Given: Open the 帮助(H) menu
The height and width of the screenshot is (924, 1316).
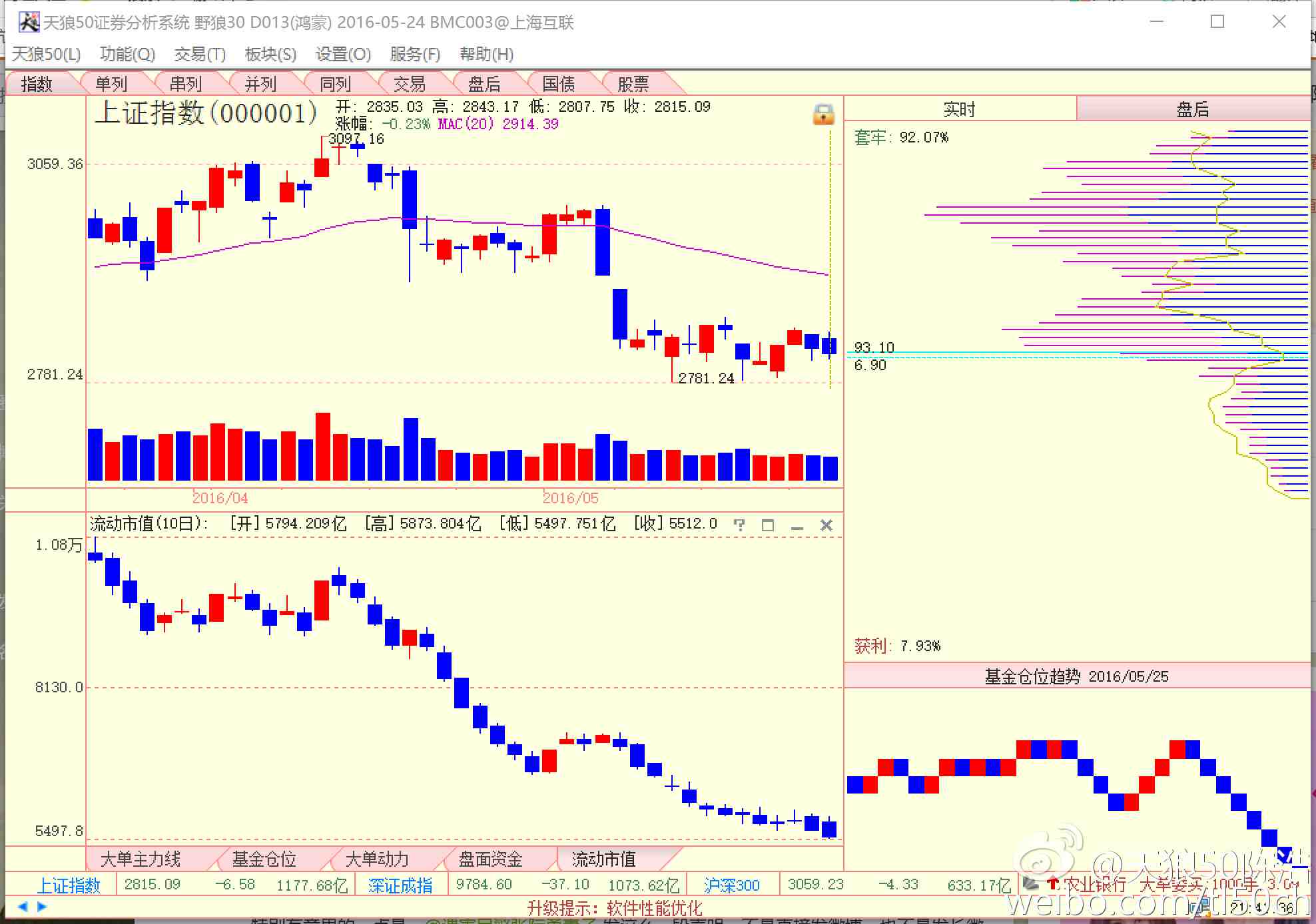Looking at the screenshot, I should (486, 54).
